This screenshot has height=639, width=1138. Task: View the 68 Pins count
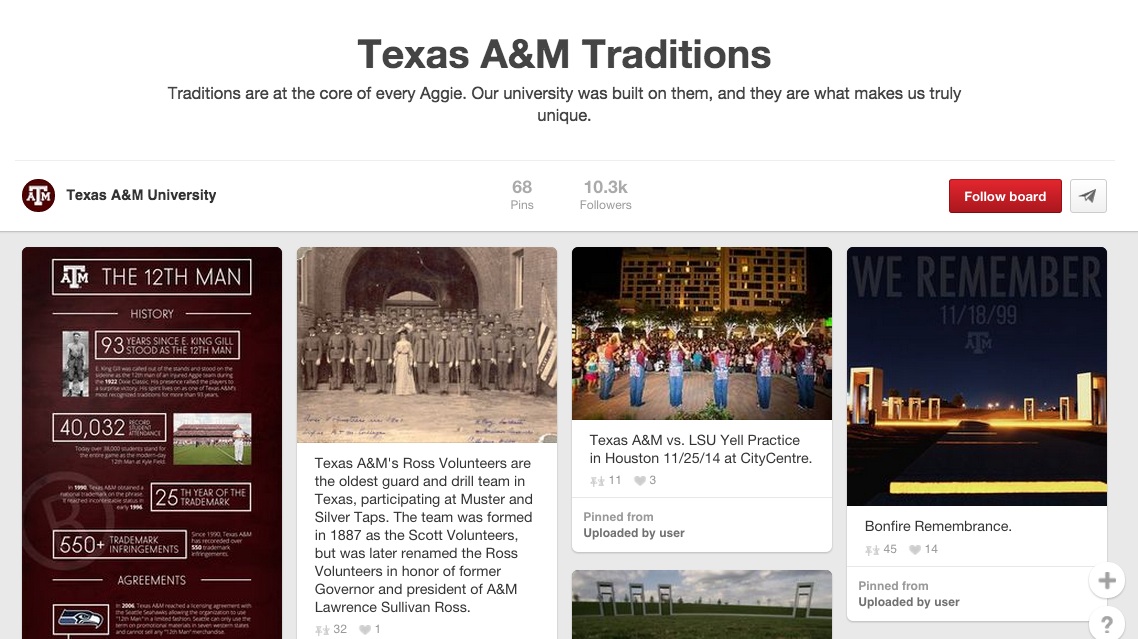pos(522,195)
